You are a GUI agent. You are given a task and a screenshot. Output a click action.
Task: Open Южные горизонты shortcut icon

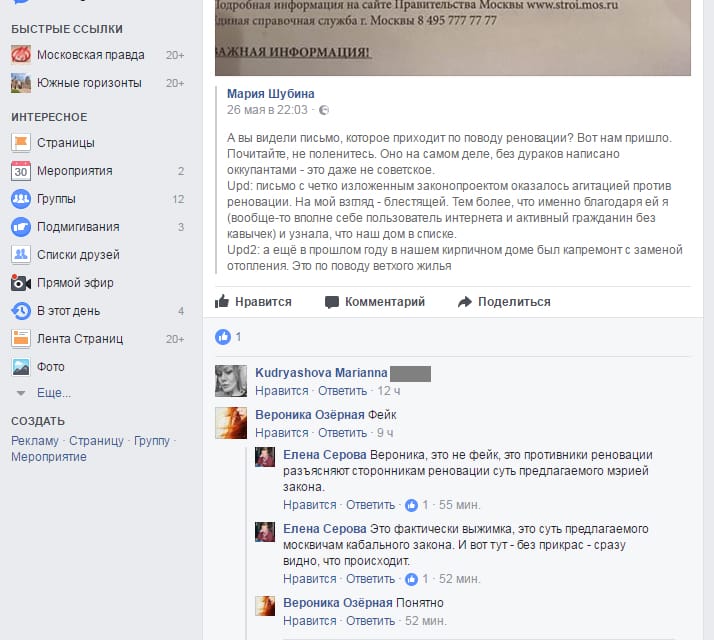[x=21, y=83]
